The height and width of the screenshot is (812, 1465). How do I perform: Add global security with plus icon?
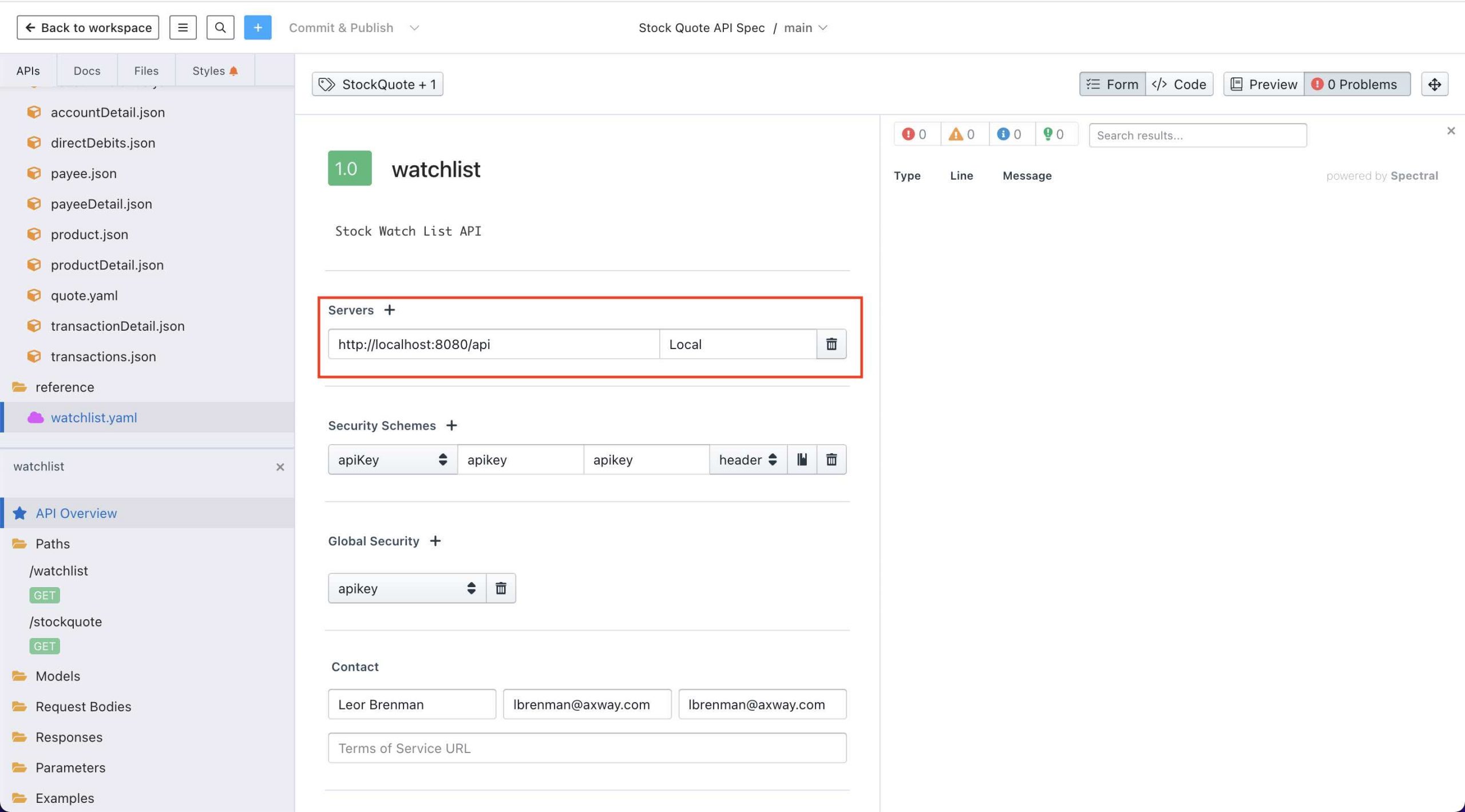click(x=435, y=541)
